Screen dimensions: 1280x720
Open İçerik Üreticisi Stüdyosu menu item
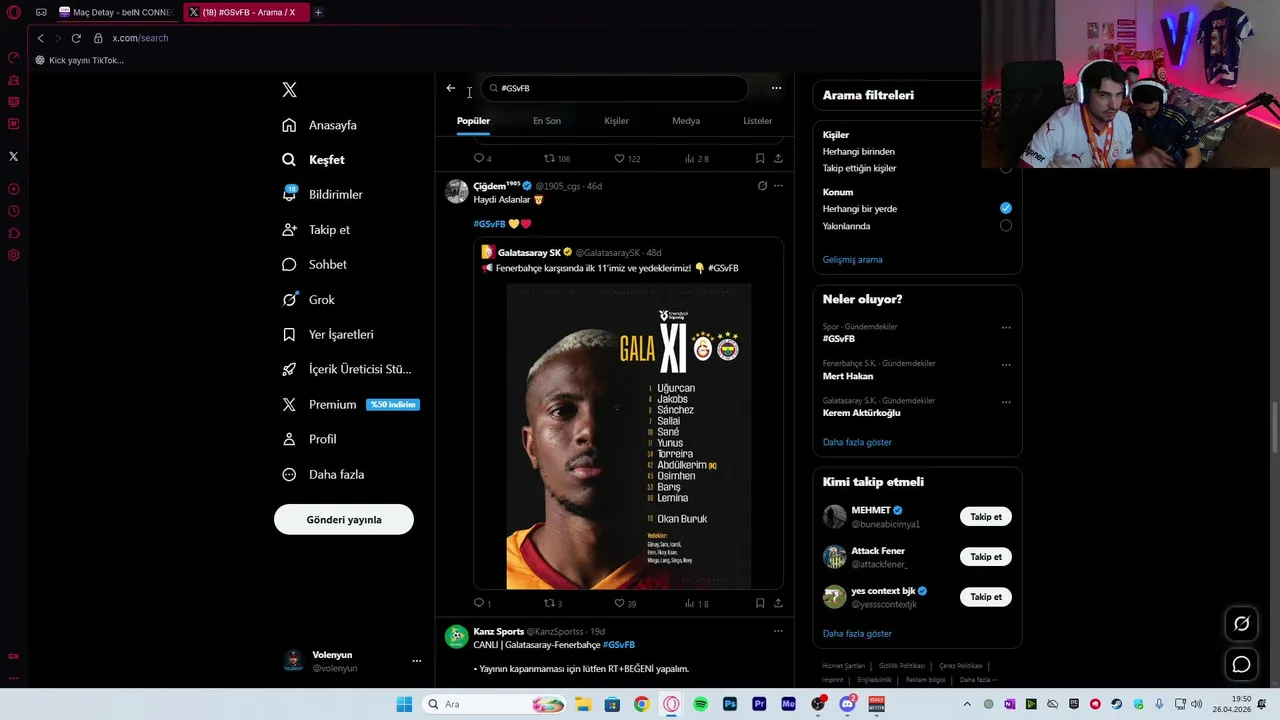pos(347,369)
